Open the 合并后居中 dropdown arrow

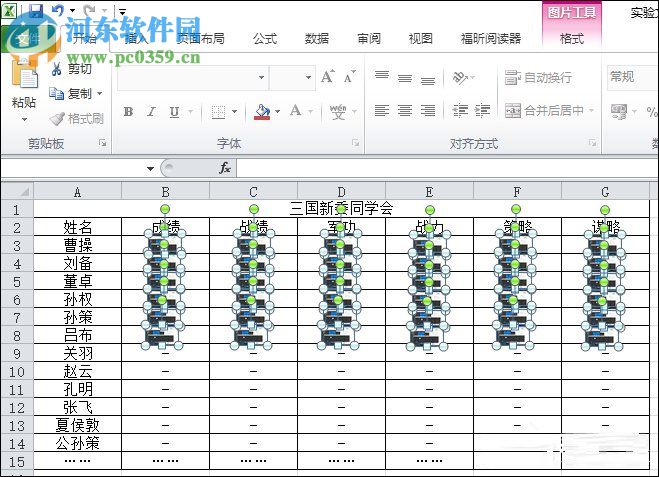pyautogui.click(x=591, y=111)
